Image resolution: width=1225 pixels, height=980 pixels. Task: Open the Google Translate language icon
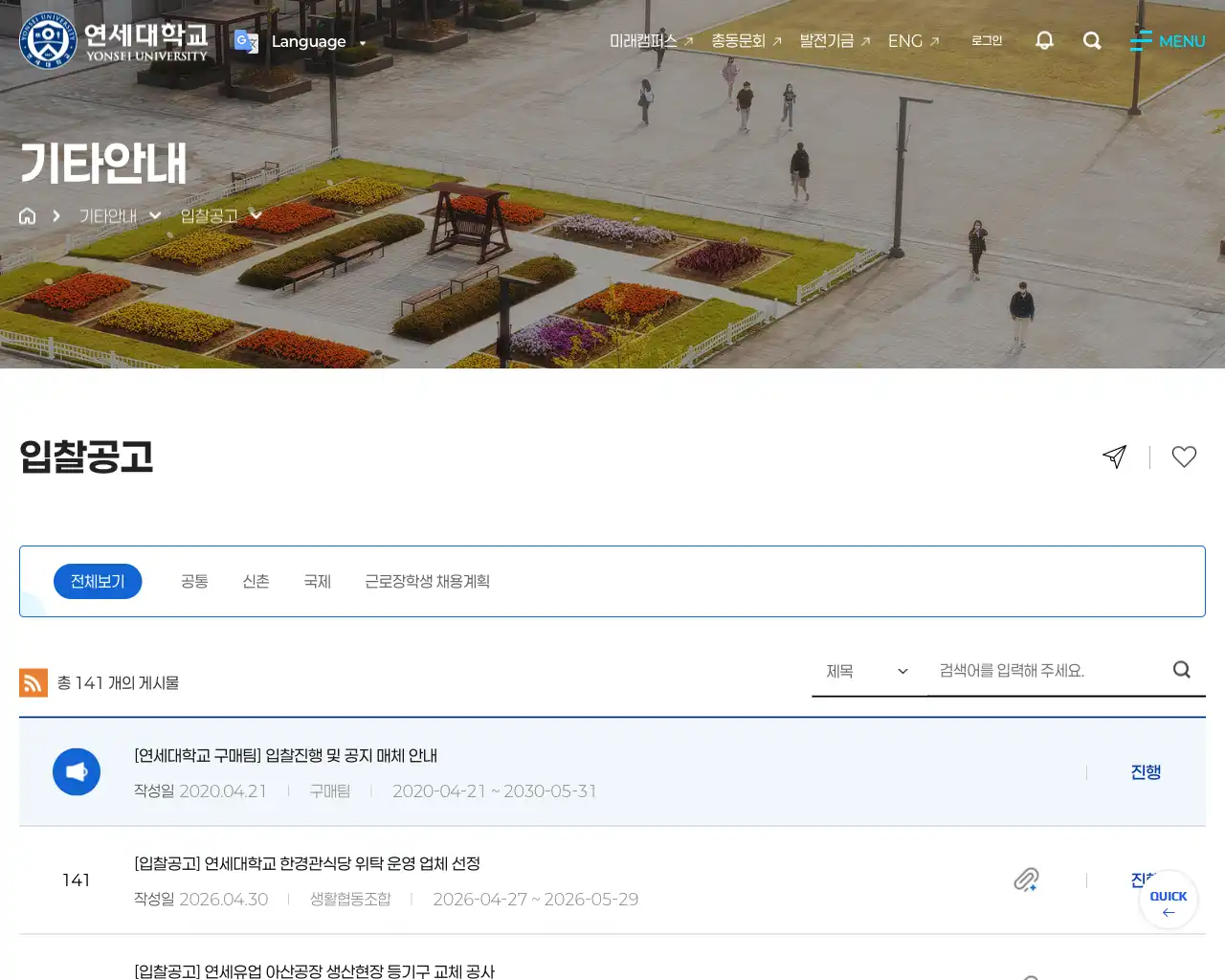coord(246,41)
